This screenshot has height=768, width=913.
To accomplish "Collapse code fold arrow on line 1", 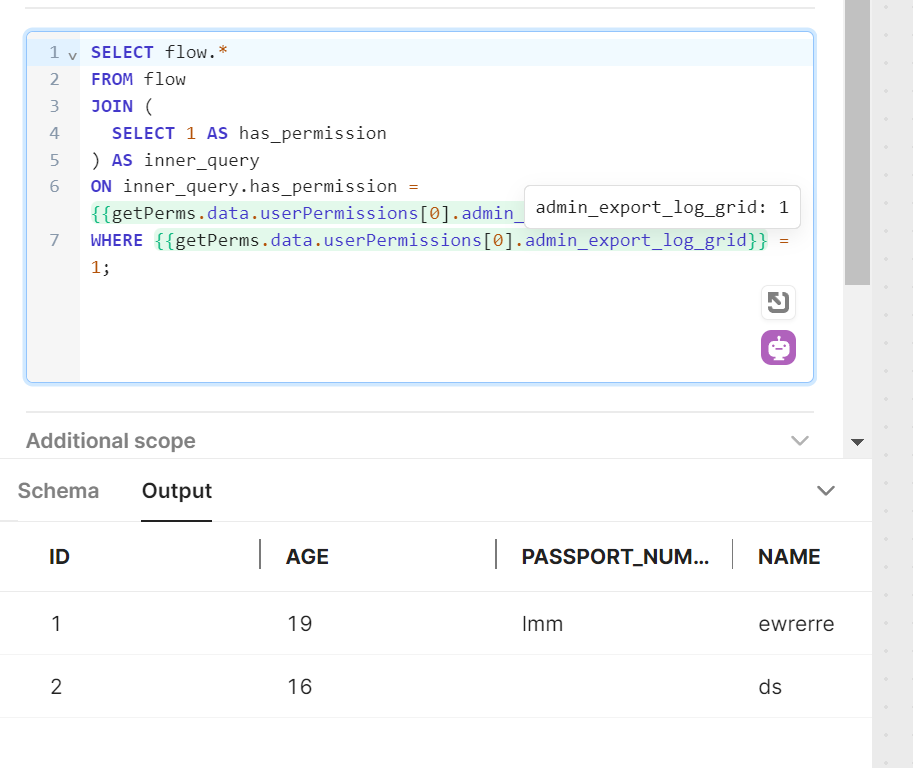I will (x=72, y=55).
